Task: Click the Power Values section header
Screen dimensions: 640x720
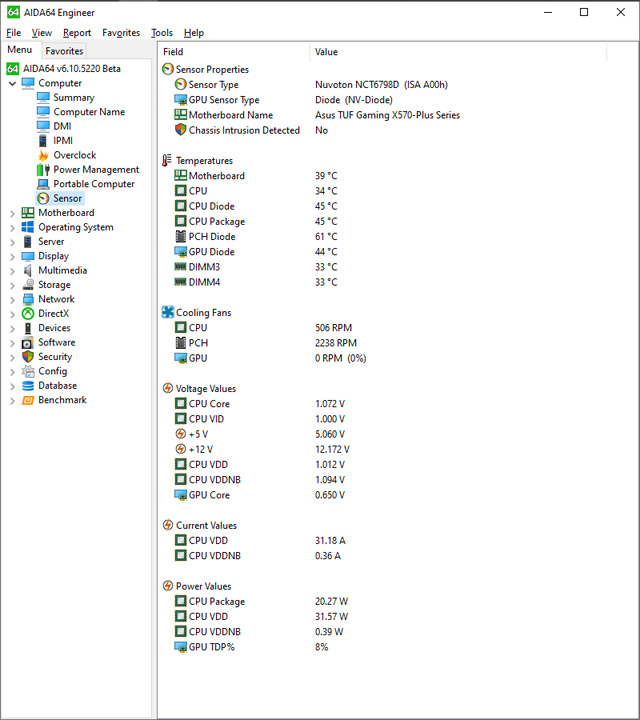Action: (203, 586)
